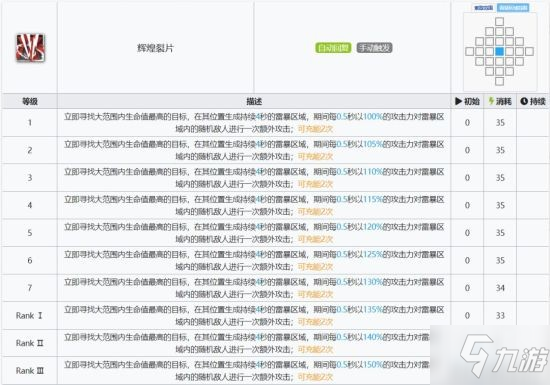Click the 初始 value 0 in the level 1 row

(467, 123)
